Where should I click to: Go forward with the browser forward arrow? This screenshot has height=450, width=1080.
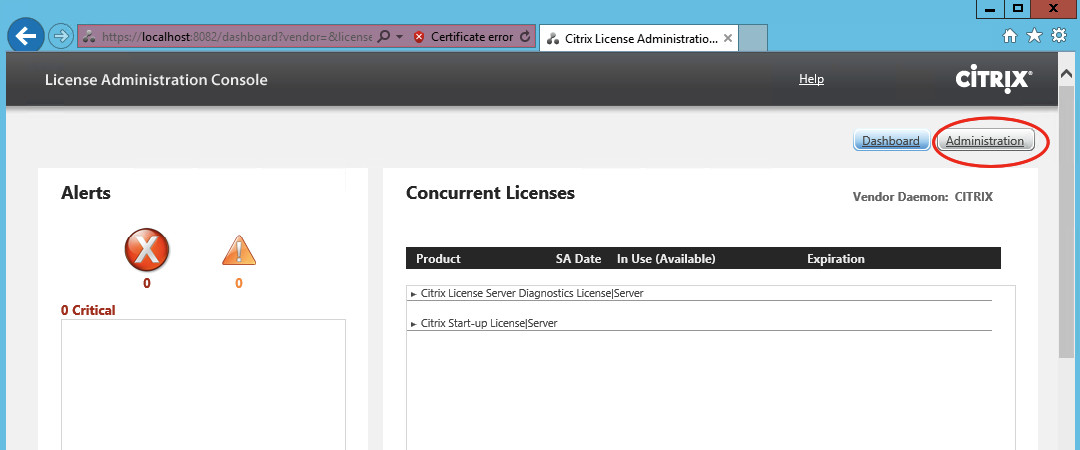[61, 37]
